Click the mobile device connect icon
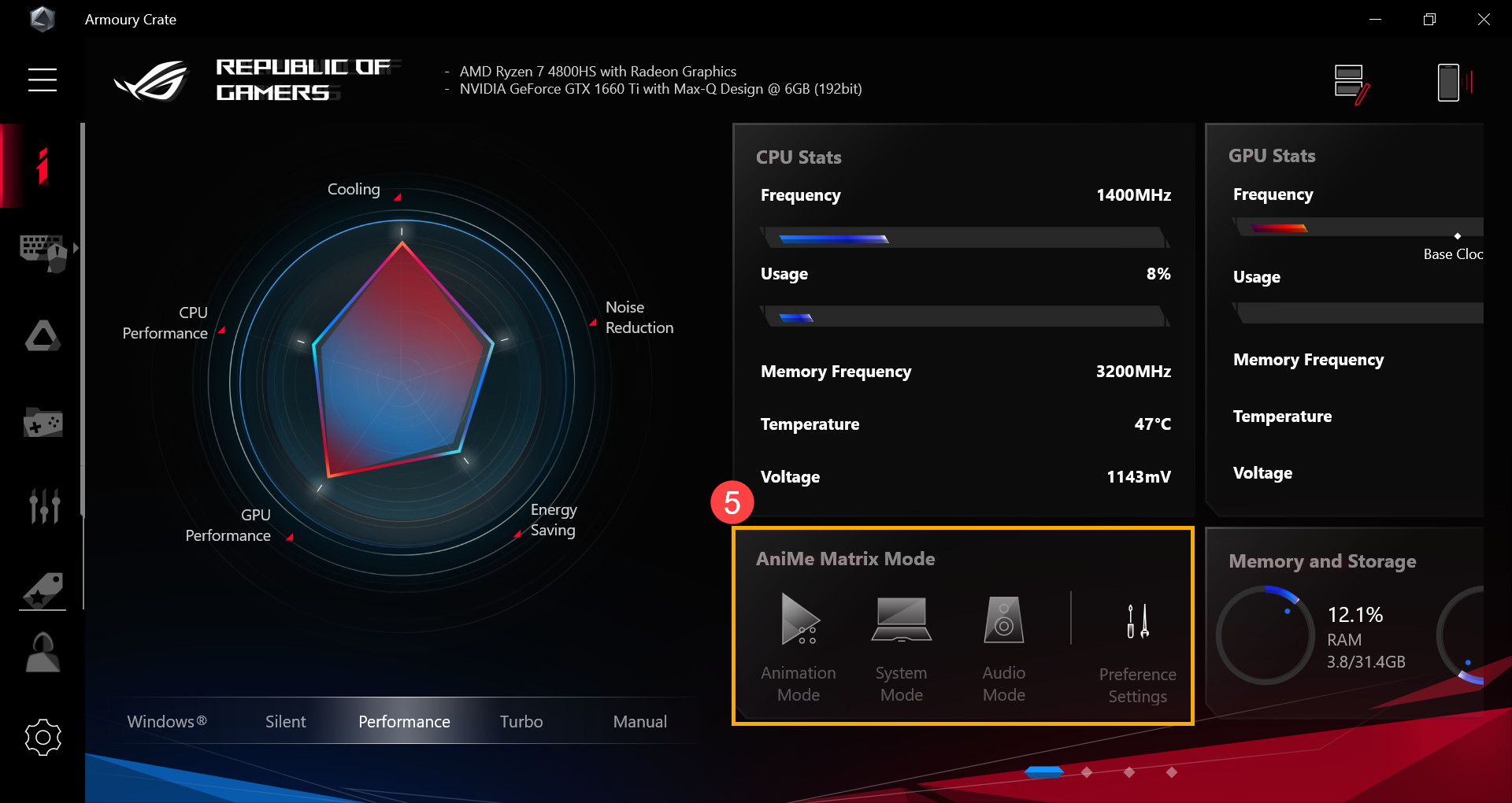This screenshot has width=1512, height=803. tap(1454, 82)
